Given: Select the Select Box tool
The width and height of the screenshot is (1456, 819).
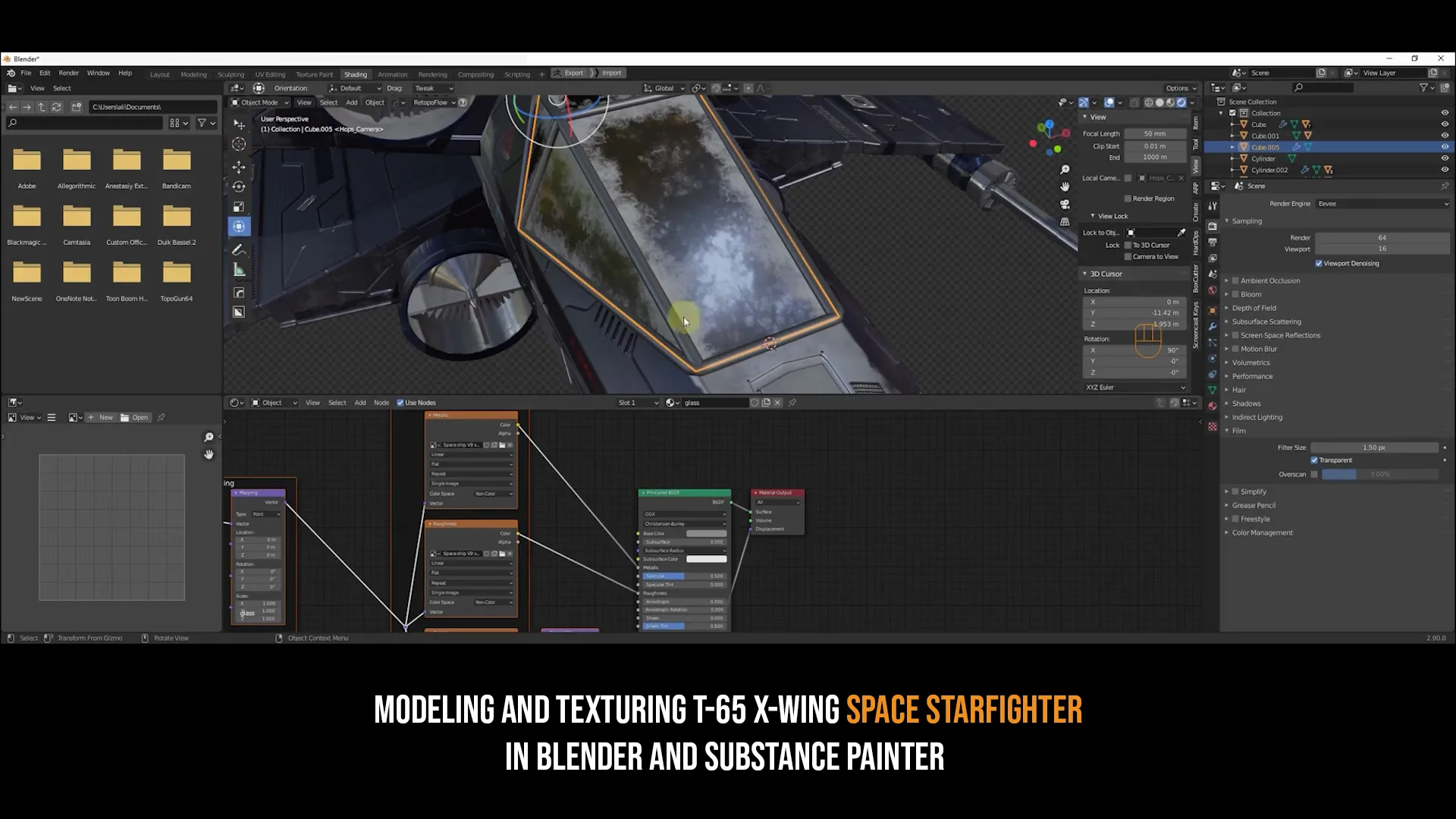Looking at the screenshot, I should (x=239, y=124).
